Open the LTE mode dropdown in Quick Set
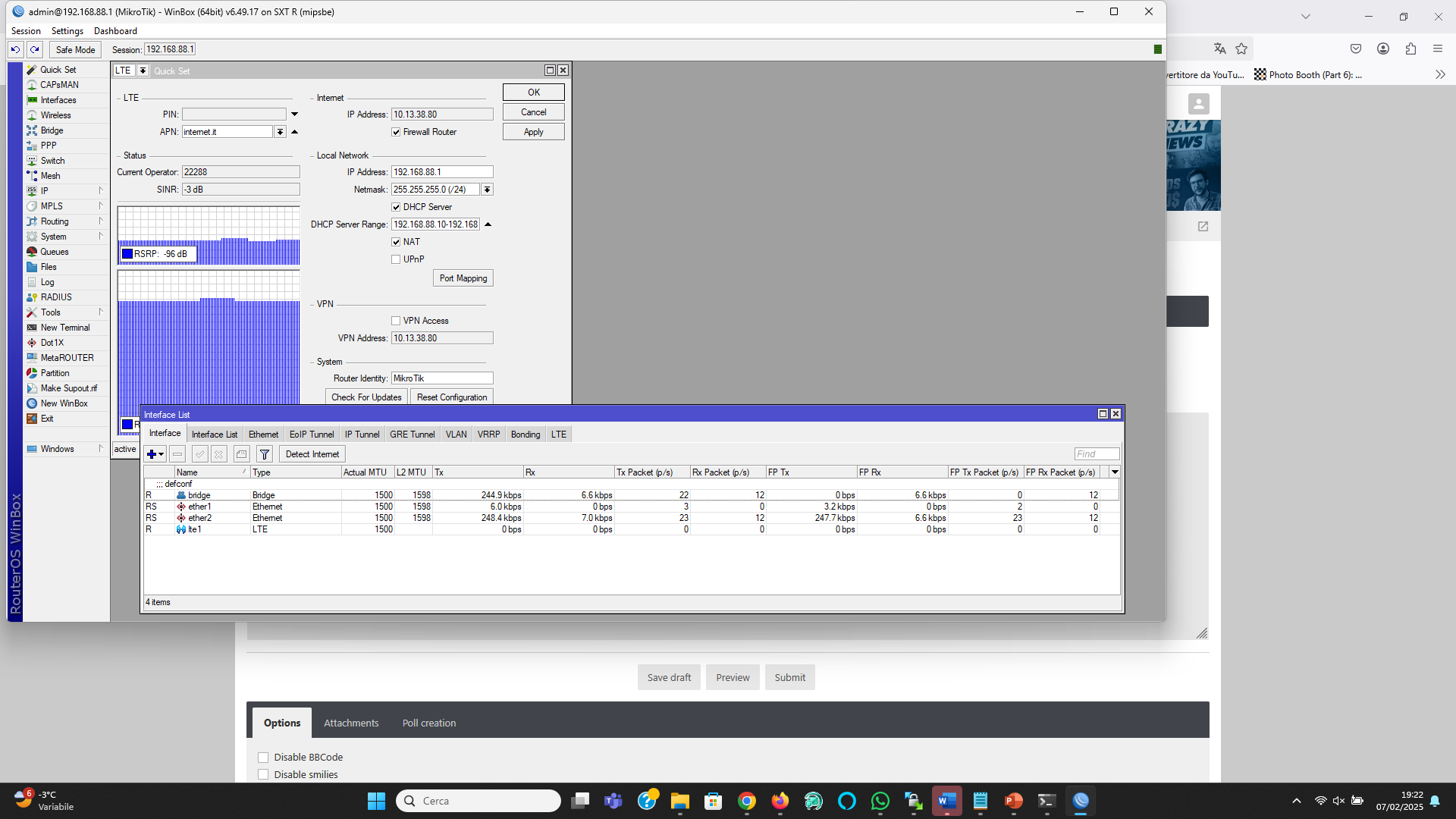This screenshot has height=819, width=1456. 142,71
